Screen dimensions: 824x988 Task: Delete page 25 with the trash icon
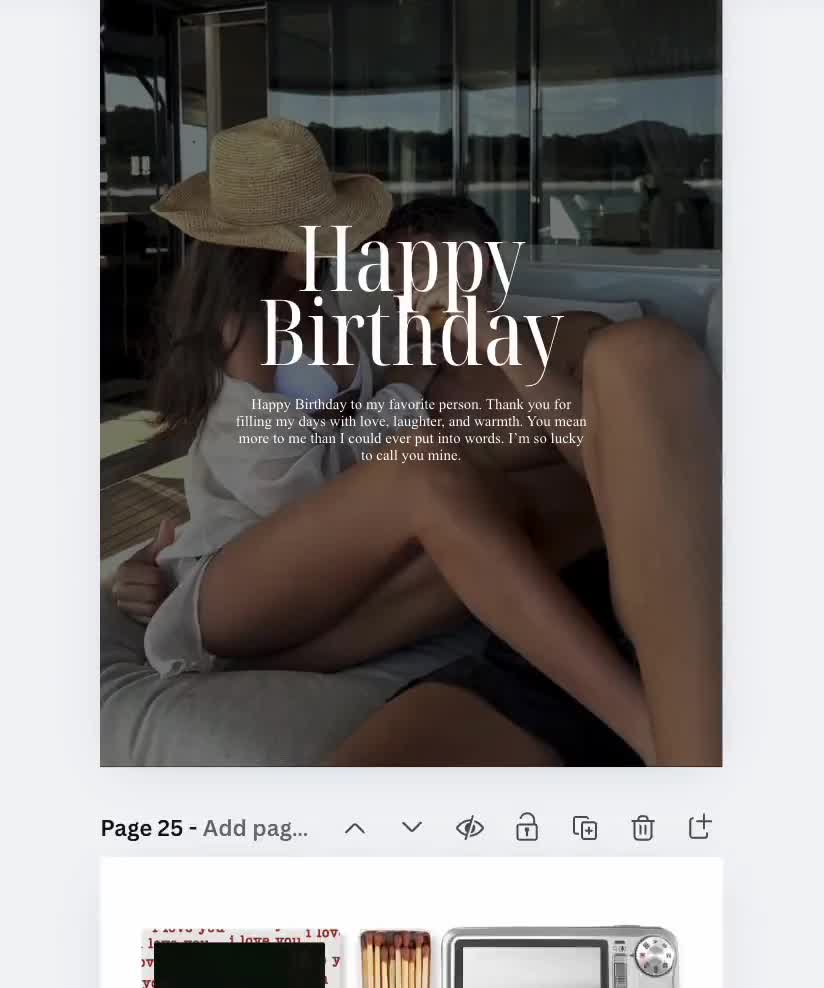coord(643,827)
